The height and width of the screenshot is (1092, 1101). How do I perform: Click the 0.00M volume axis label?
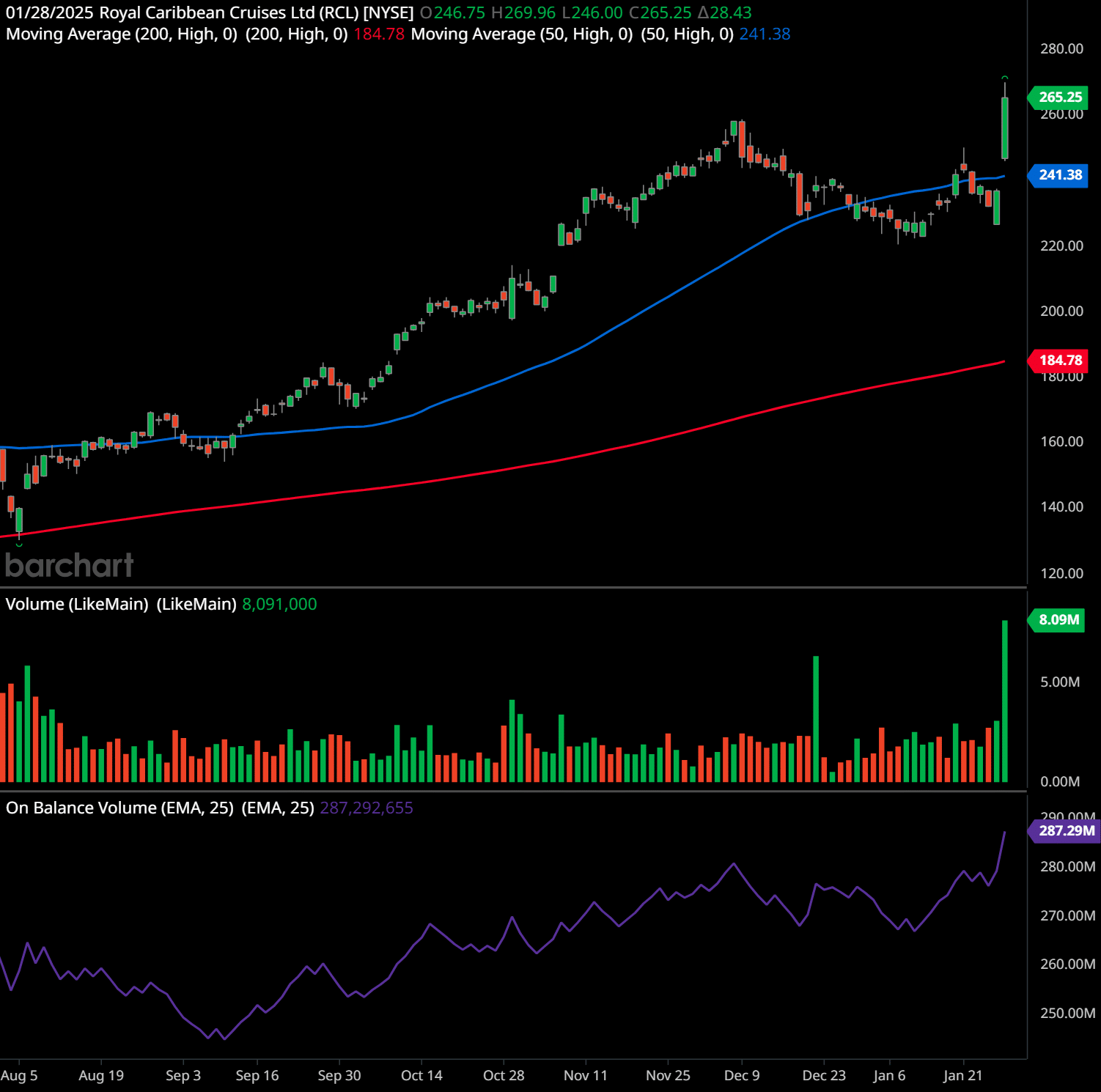click(1060, 782)
